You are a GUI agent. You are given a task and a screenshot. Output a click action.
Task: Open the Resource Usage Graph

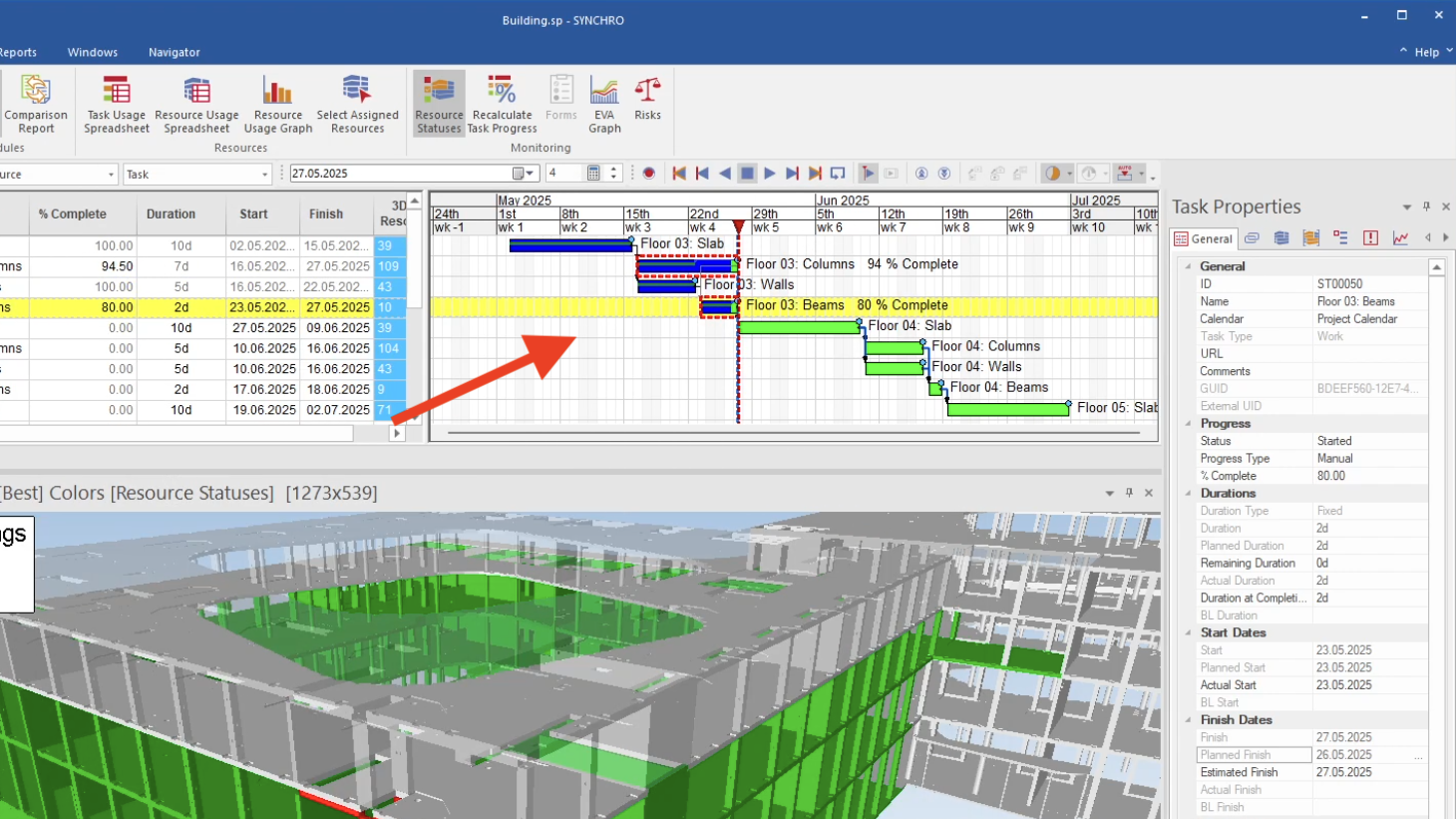click(277, 103)
